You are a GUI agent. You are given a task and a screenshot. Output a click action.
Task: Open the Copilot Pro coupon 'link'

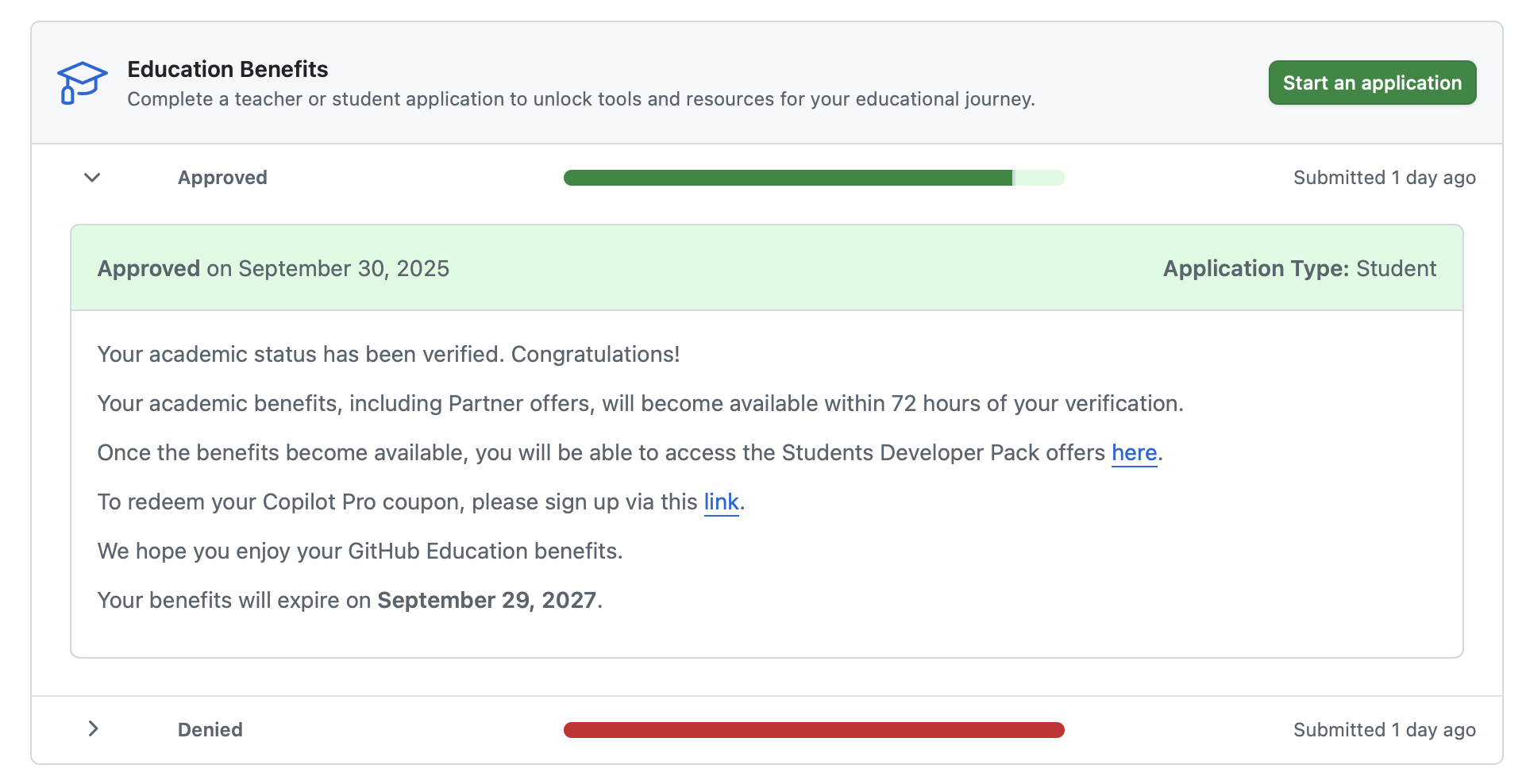(721, 502)
